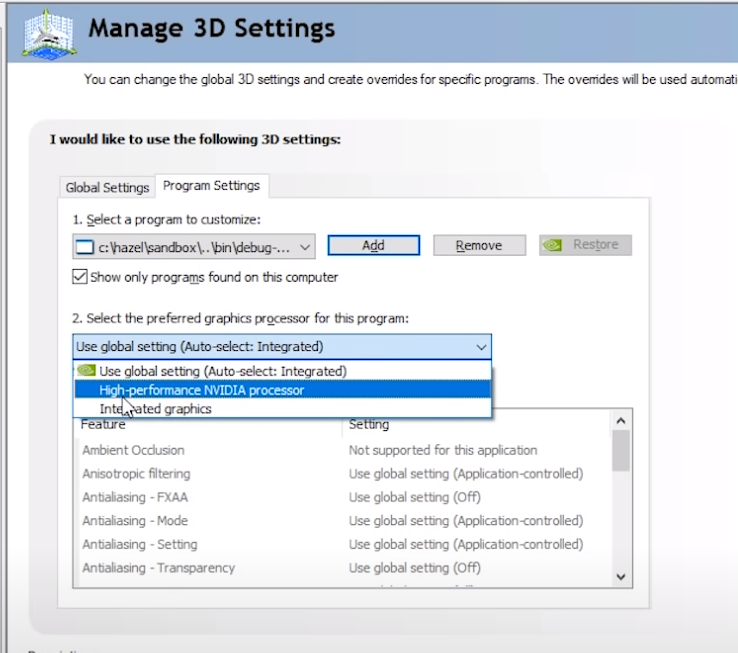This screenshot has width=738, height=653.
Task: Select the Antialiasing - Setting row
Action: 343,544
